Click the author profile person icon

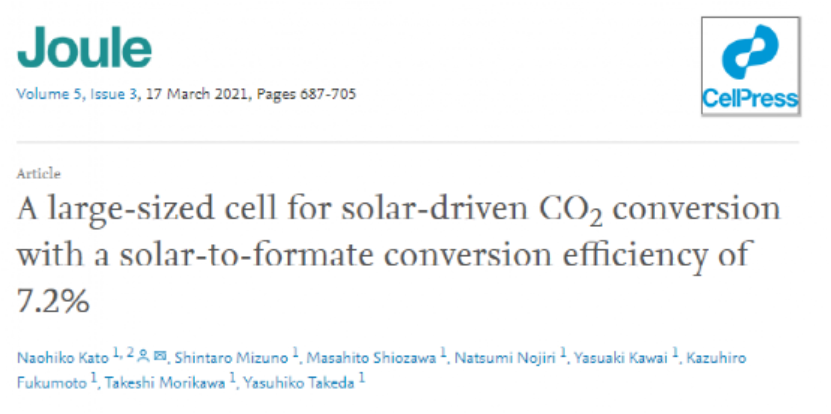click(x=144, y=358)
